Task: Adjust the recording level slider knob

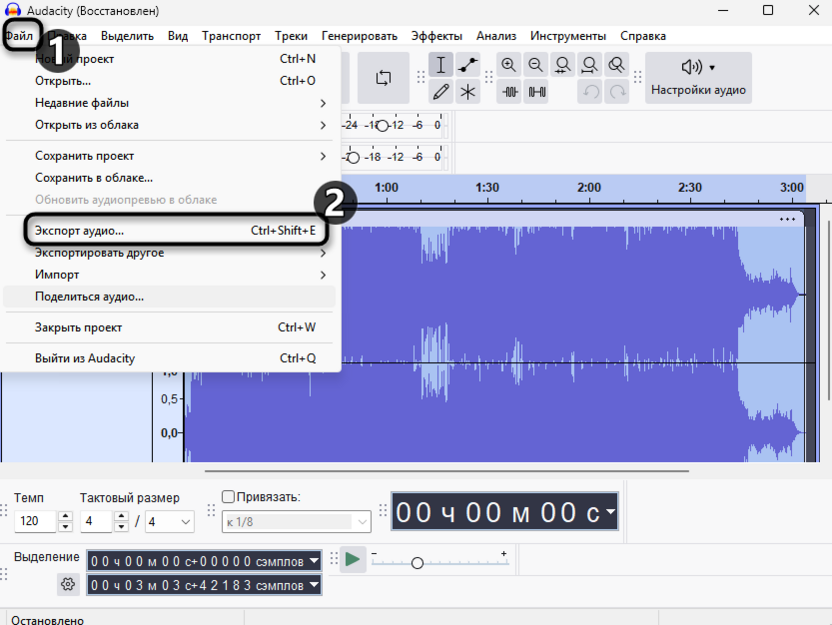Action: click(x=382, y=126)
